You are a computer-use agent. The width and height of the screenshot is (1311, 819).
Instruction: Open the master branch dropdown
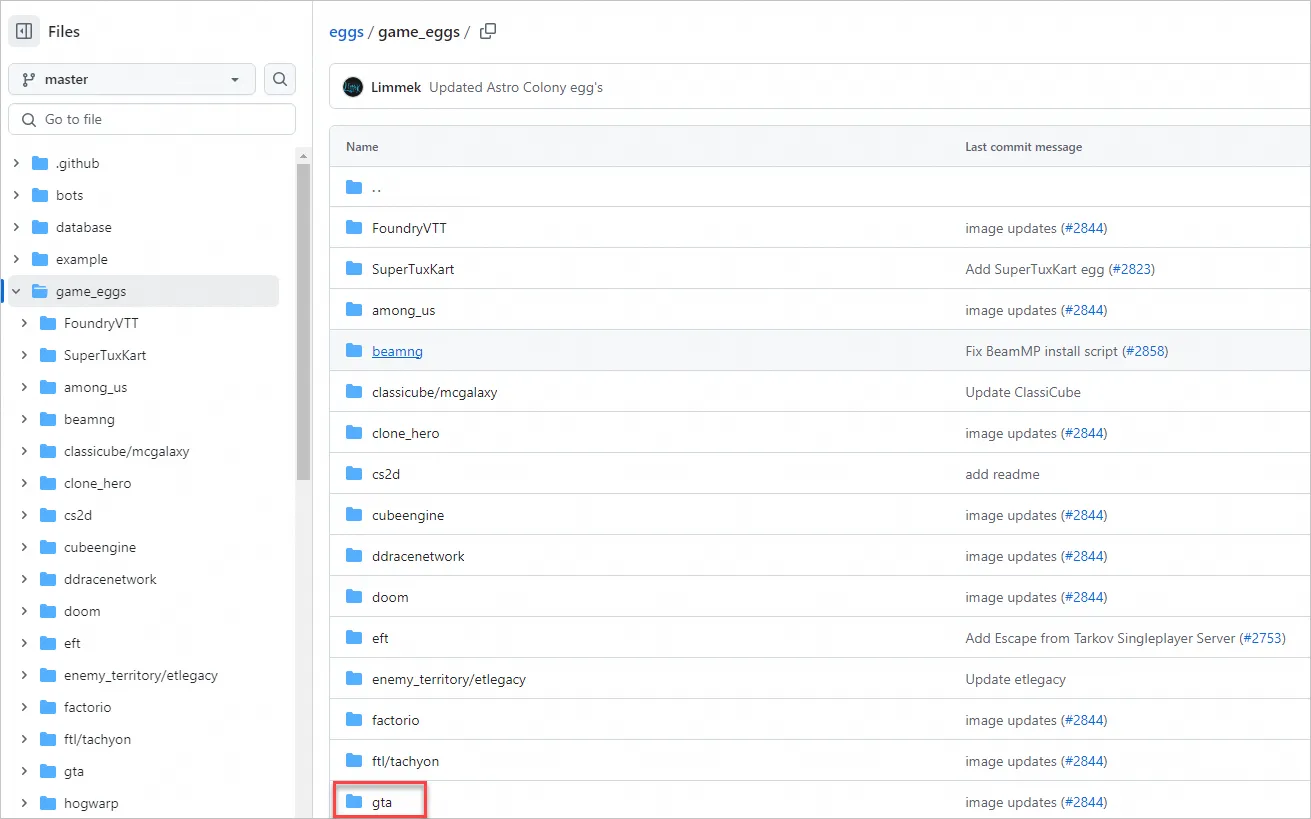coord(132,79)
